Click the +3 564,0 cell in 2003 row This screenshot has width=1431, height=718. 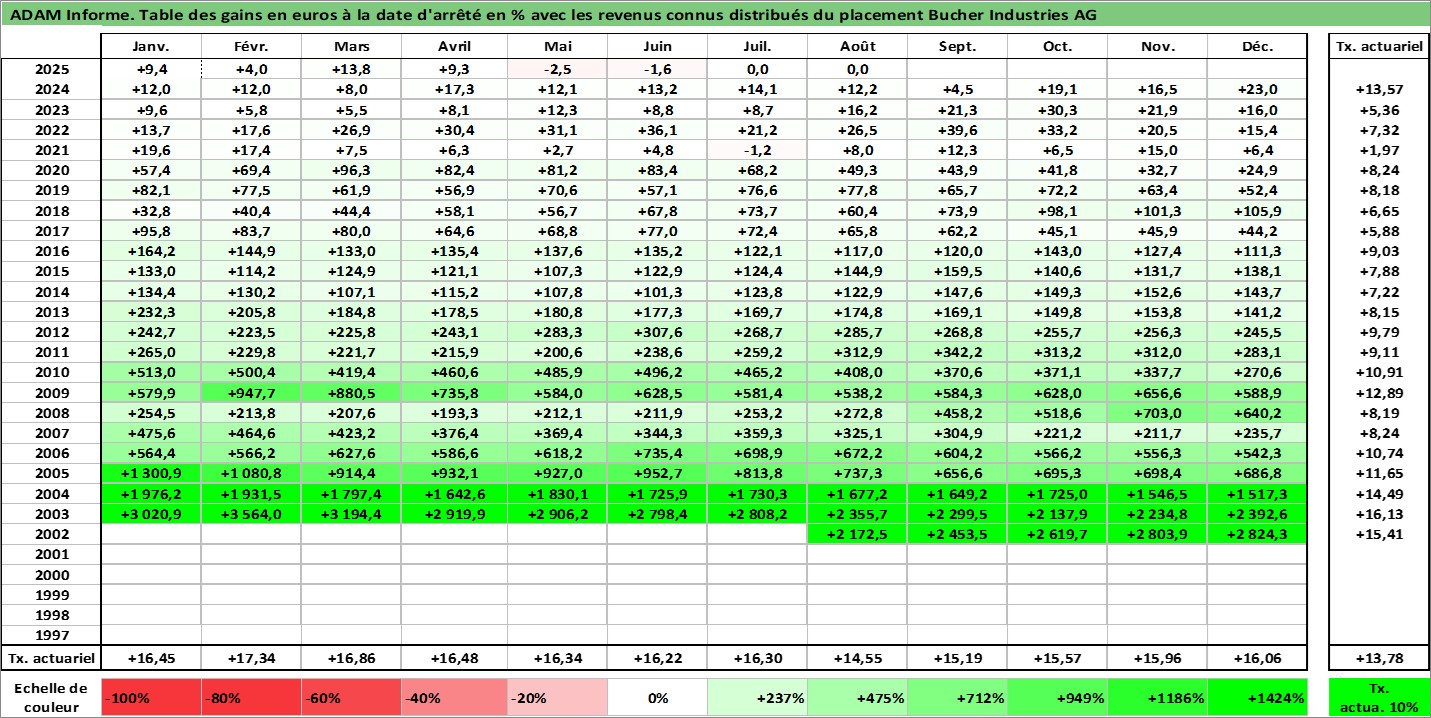[252, 513]
